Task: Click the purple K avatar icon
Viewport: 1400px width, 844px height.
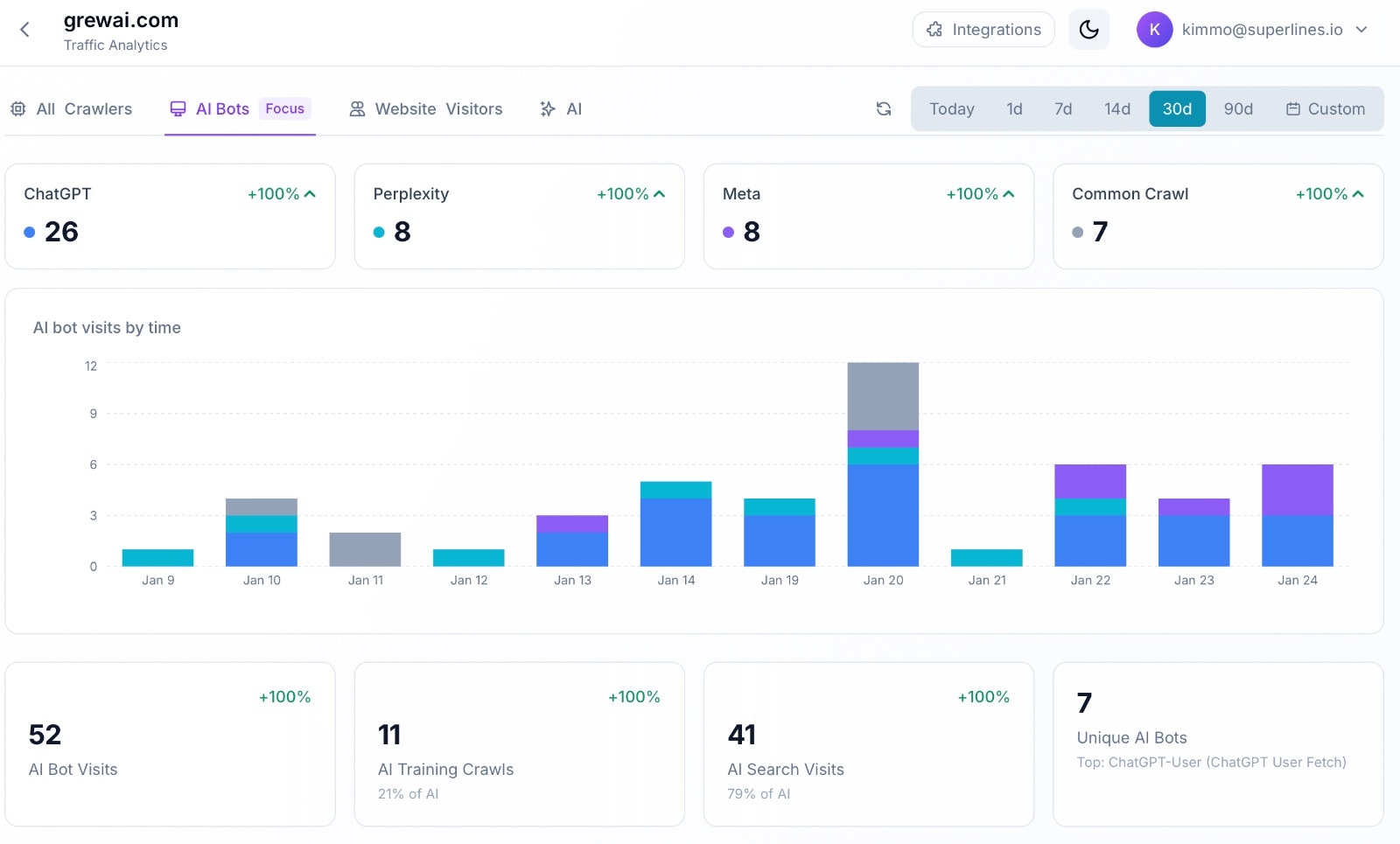Action: pyautogui.click(x=1154, y=29)
